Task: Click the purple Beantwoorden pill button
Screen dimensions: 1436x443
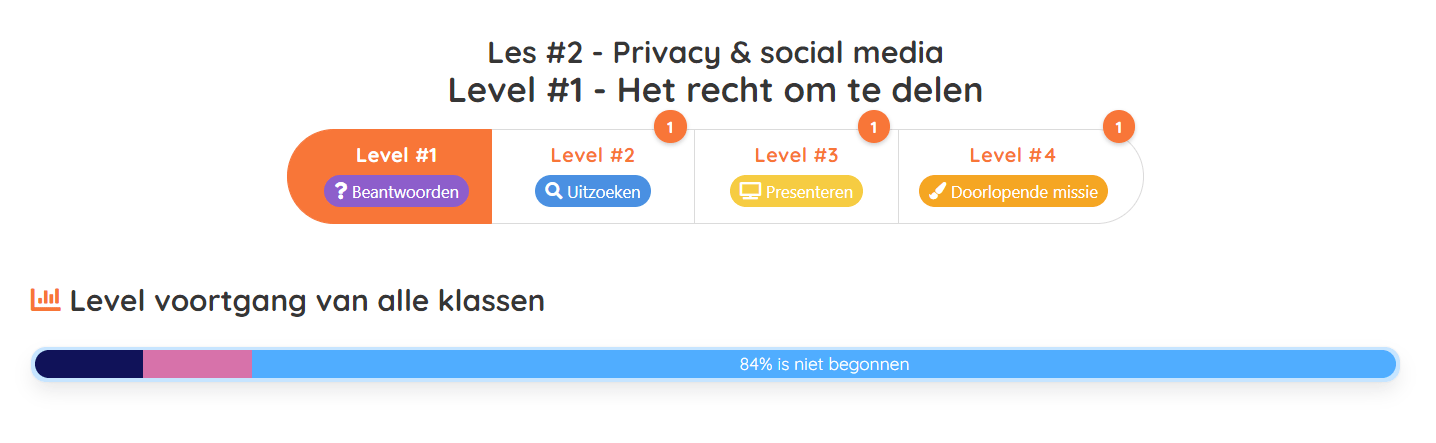Action: 396,191
